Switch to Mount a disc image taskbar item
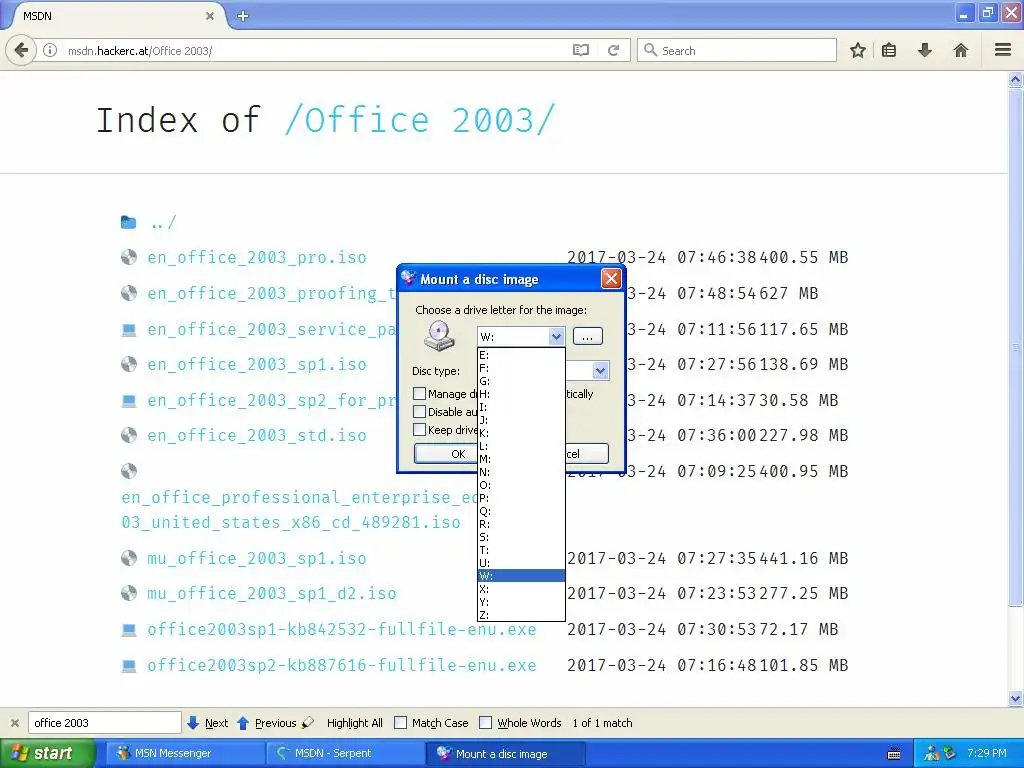This screenshot has height=768, width=1024. [x=505, y=754]
